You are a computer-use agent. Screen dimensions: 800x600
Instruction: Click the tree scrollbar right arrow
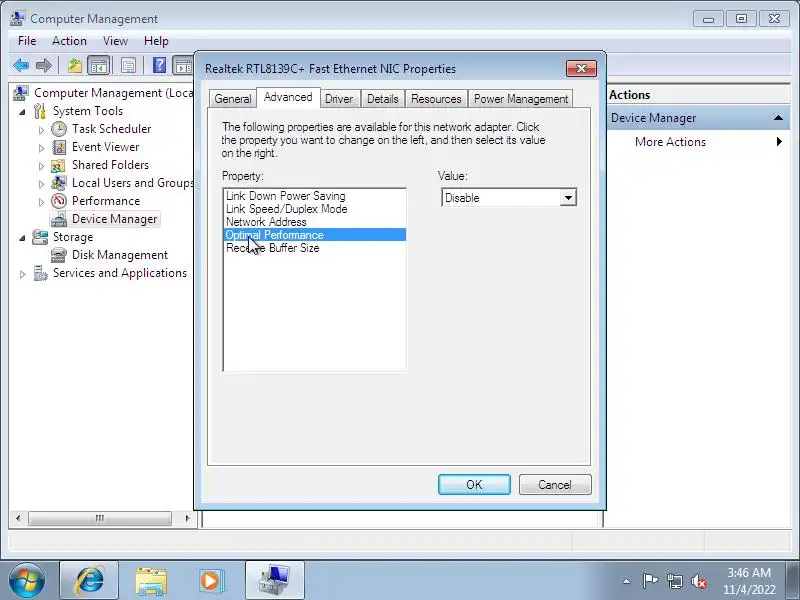click(187, 518)
